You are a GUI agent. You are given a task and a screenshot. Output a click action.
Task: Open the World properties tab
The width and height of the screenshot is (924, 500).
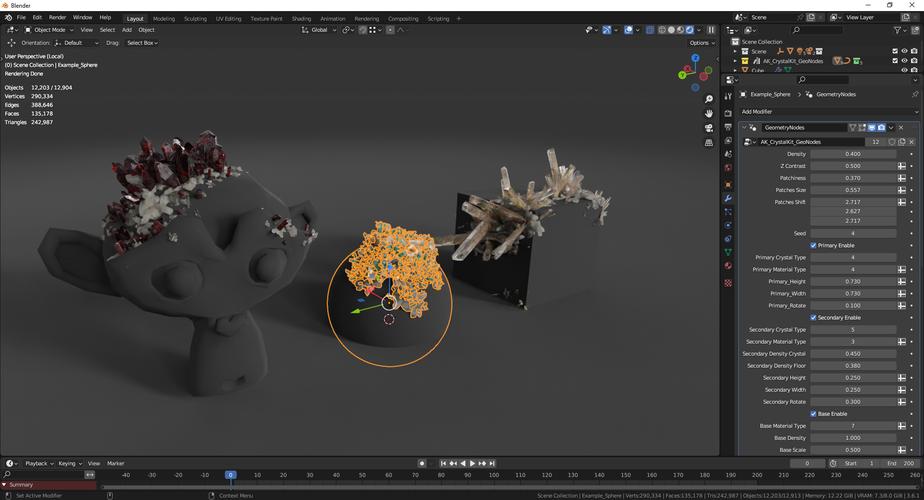(728, 168)
